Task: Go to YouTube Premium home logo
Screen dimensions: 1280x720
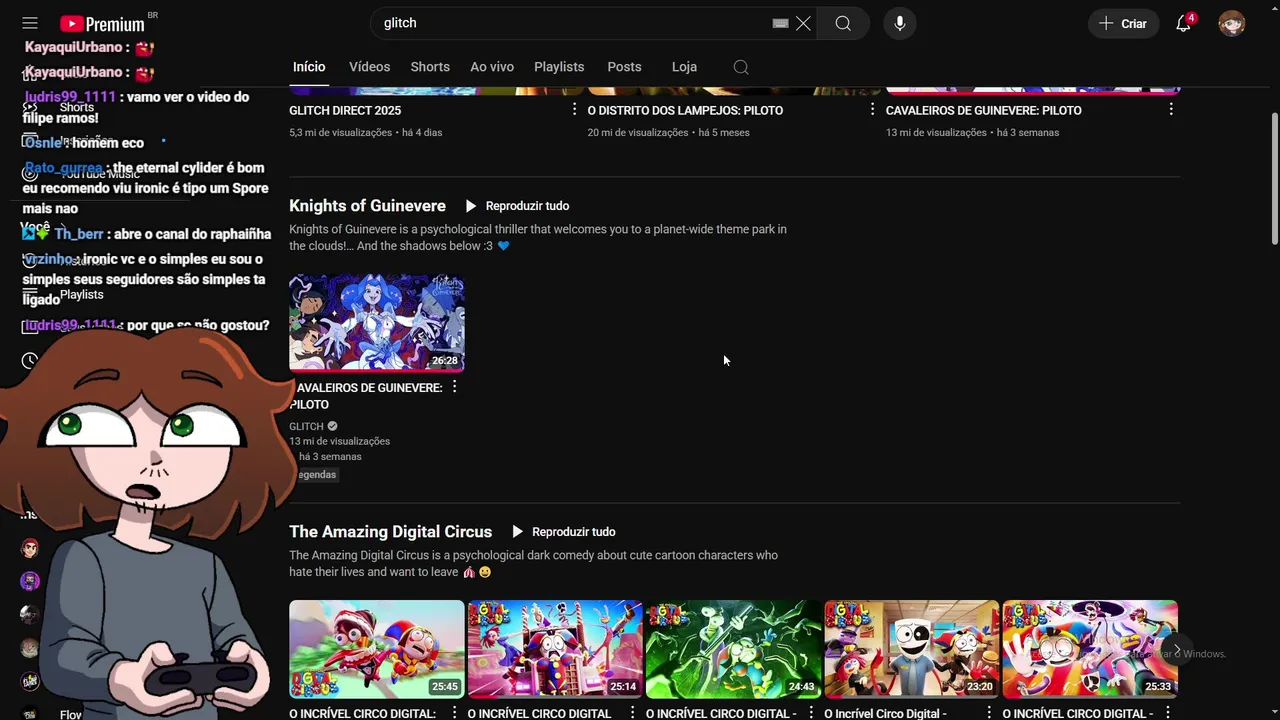Action: click(x=103, y=23)
